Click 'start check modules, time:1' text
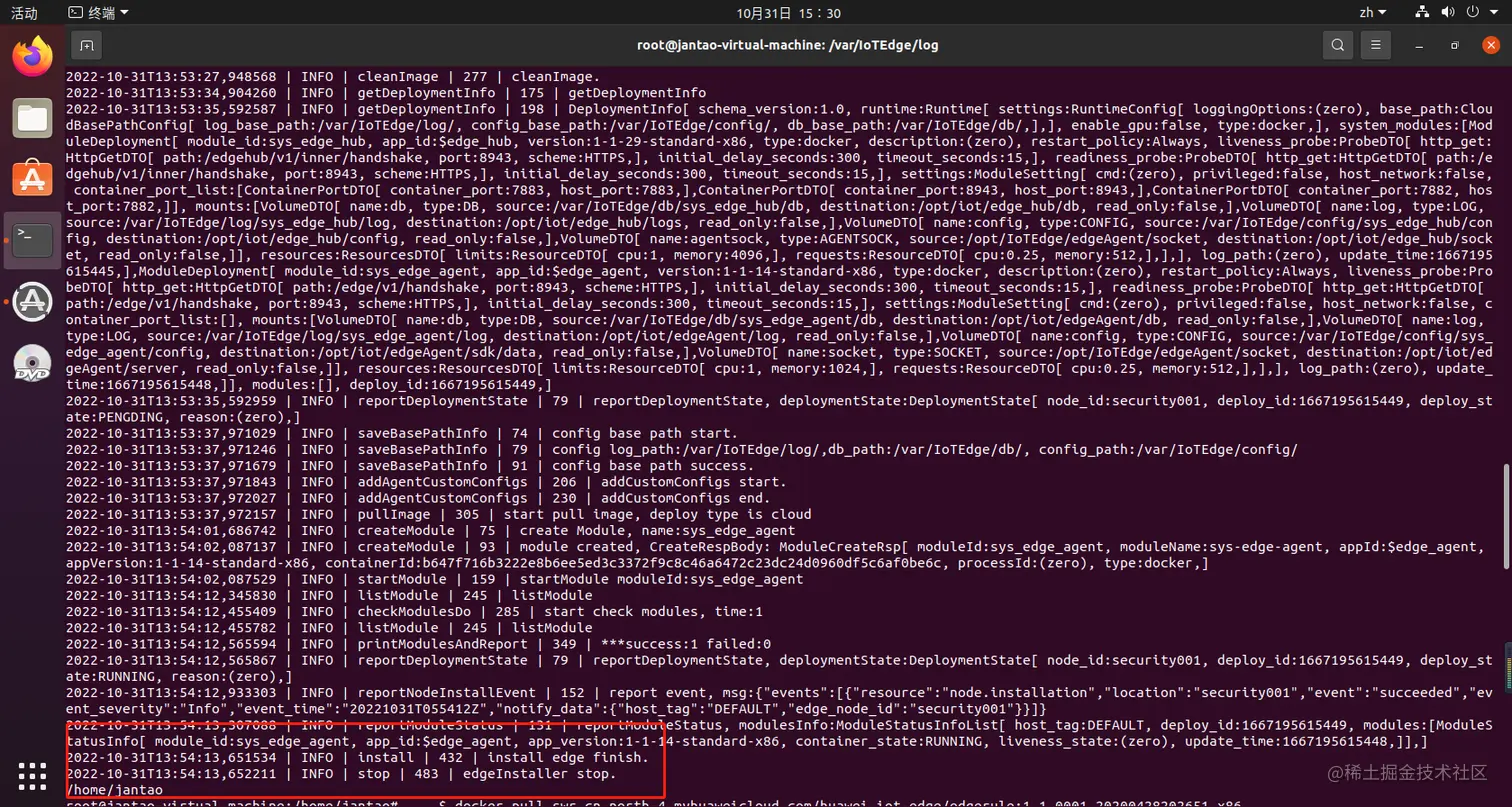The height and width of the screenshot is (807, 1512). pyautogui.click(x=652, y=611)
